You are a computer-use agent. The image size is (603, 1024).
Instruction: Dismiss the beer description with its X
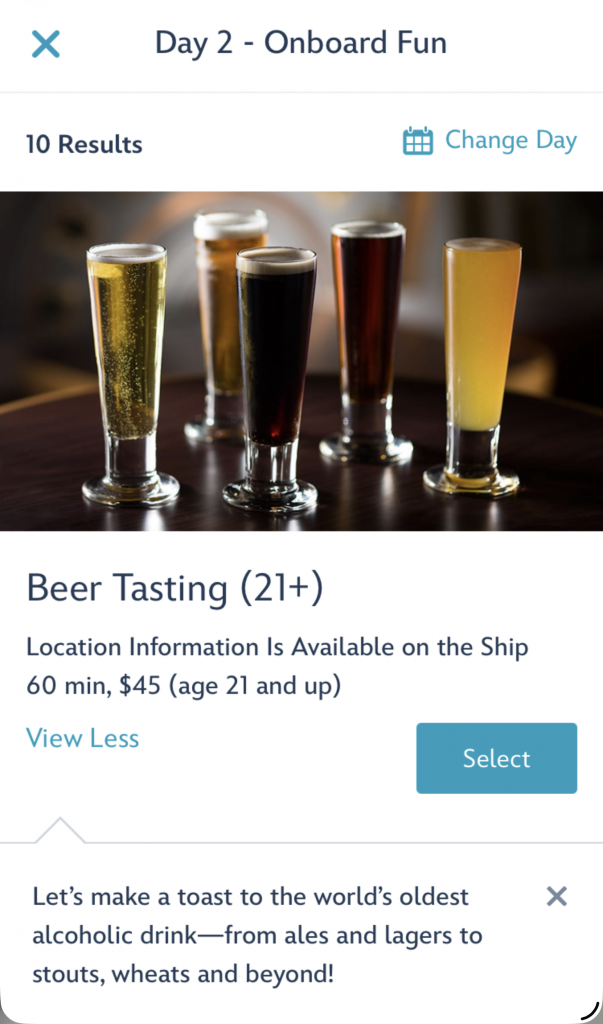click(557, 896)
